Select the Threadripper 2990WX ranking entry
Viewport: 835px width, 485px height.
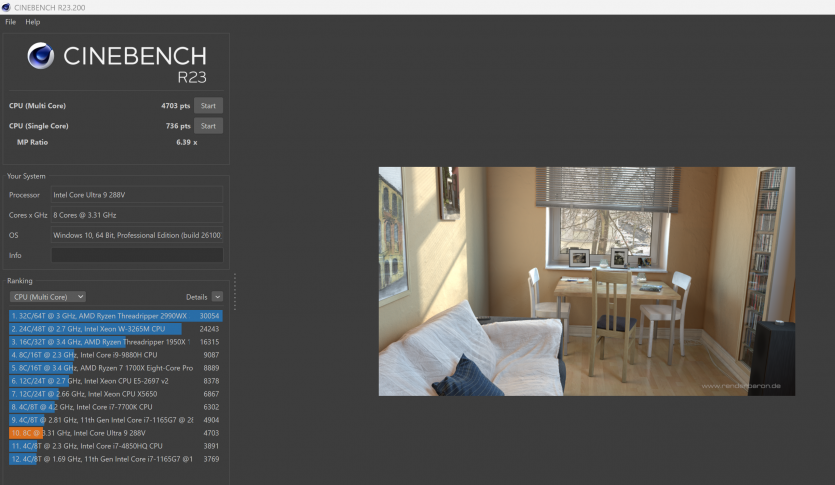click(100, 315)
